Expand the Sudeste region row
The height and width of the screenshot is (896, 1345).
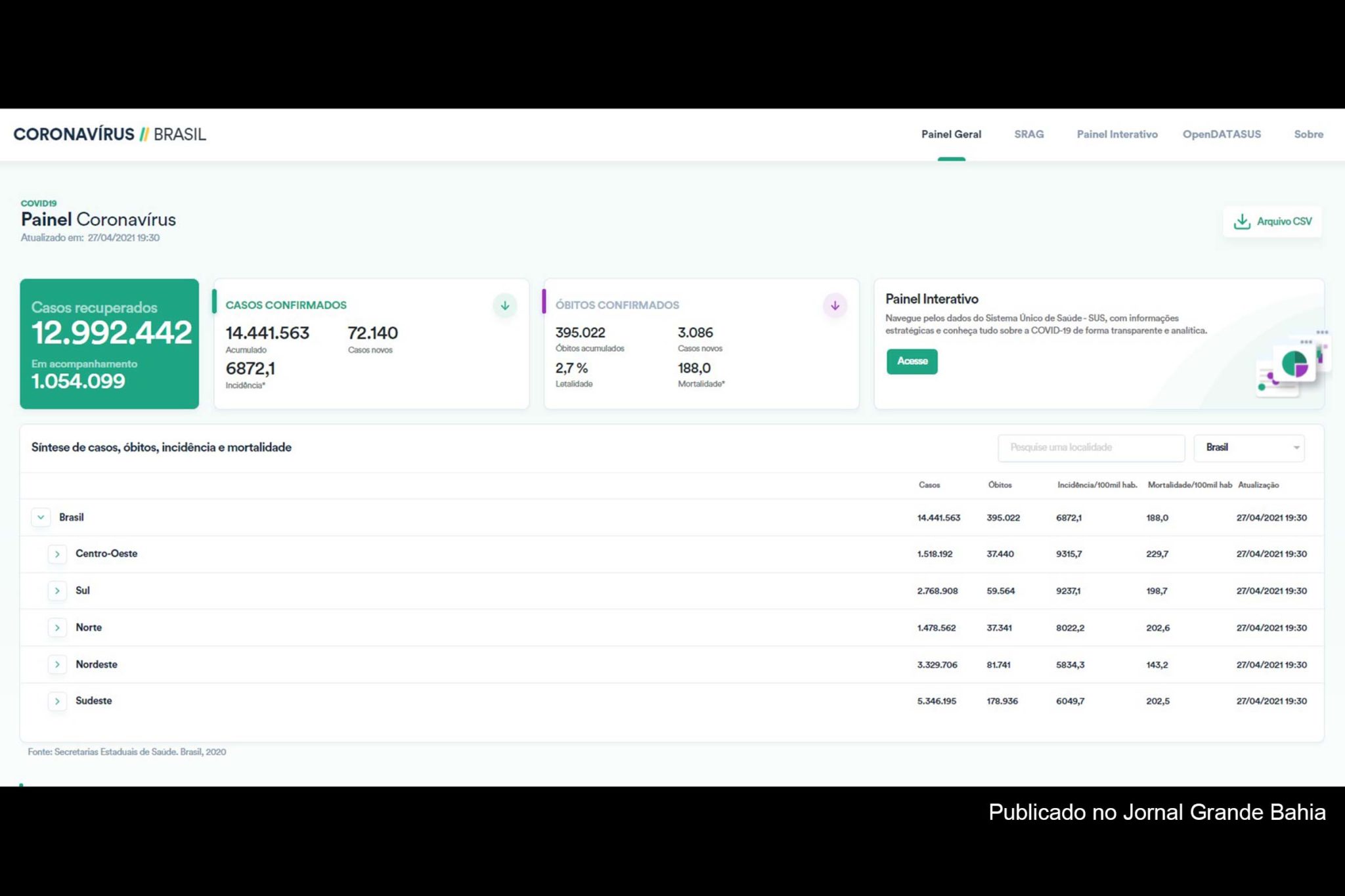pos(57,701)
